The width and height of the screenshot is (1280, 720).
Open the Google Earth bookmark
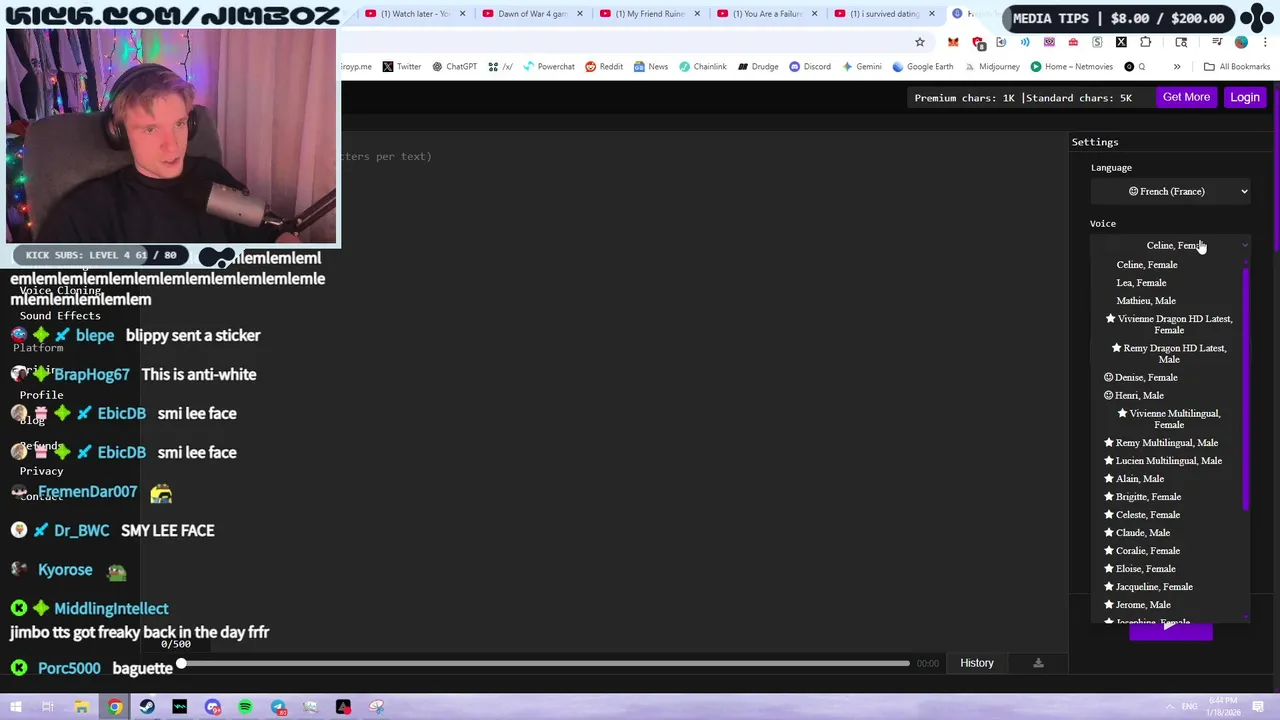point(922,67)
